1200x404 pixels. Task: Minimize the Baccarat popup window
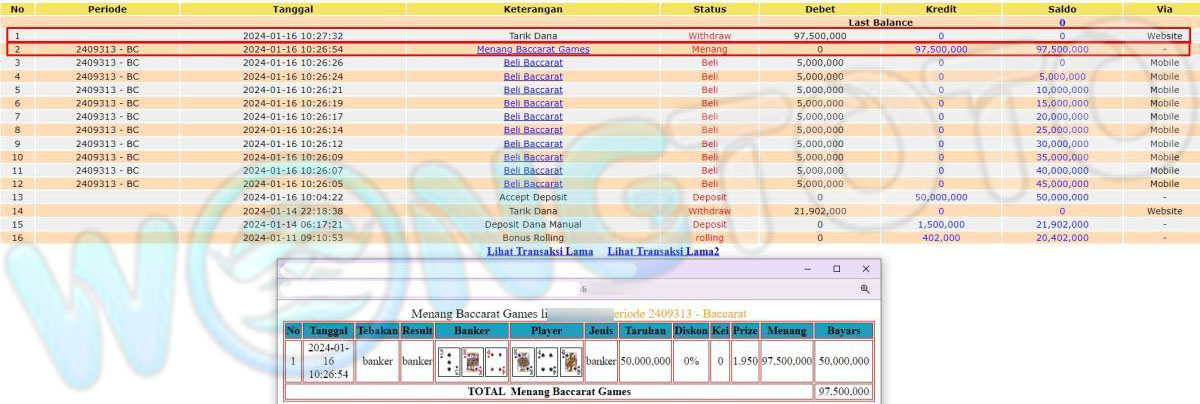(x=809, y=269)
